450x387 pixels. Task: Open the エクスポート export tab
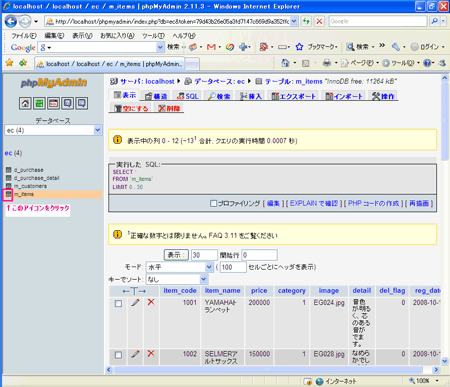tap(294, 96)
